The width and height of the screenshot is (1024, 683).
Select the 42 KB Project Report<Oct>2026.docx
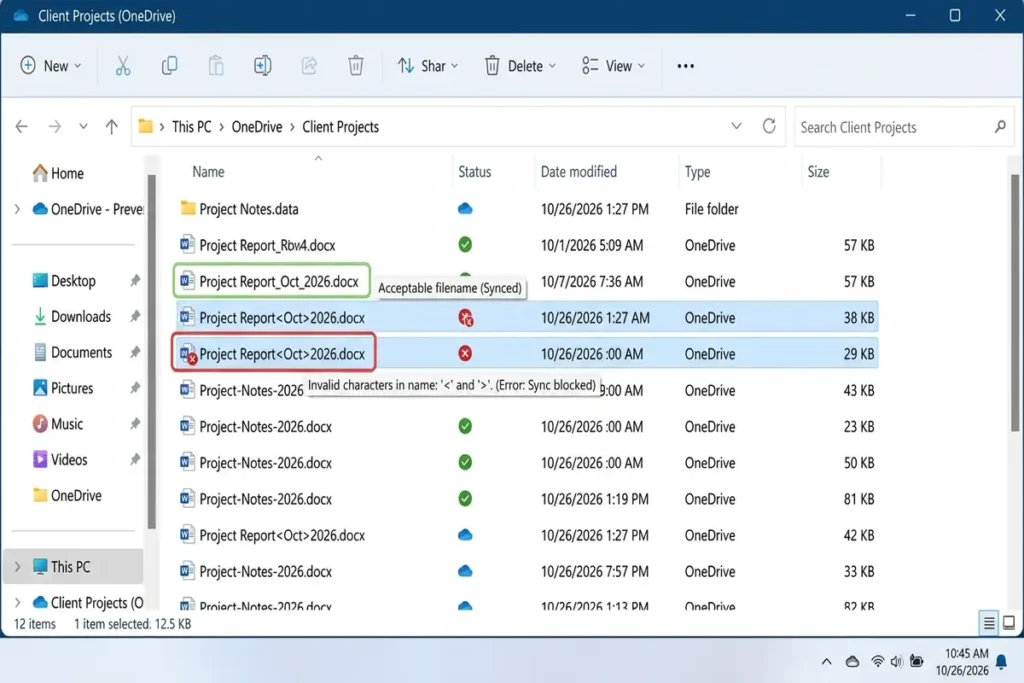pyautogui.click(x=526, y=535)
